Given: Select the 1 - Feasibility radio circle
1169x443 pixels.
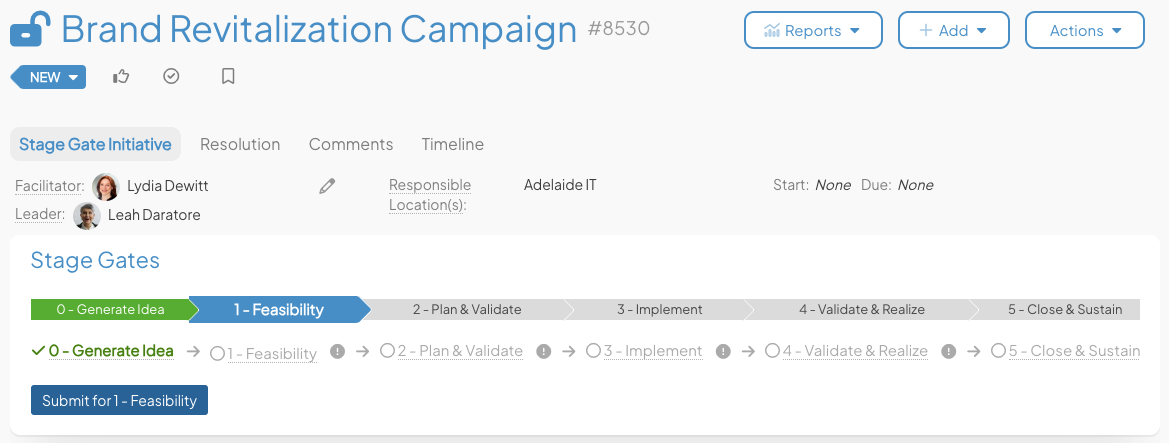Looking at the screenshot, I should [x=218, y=352].
